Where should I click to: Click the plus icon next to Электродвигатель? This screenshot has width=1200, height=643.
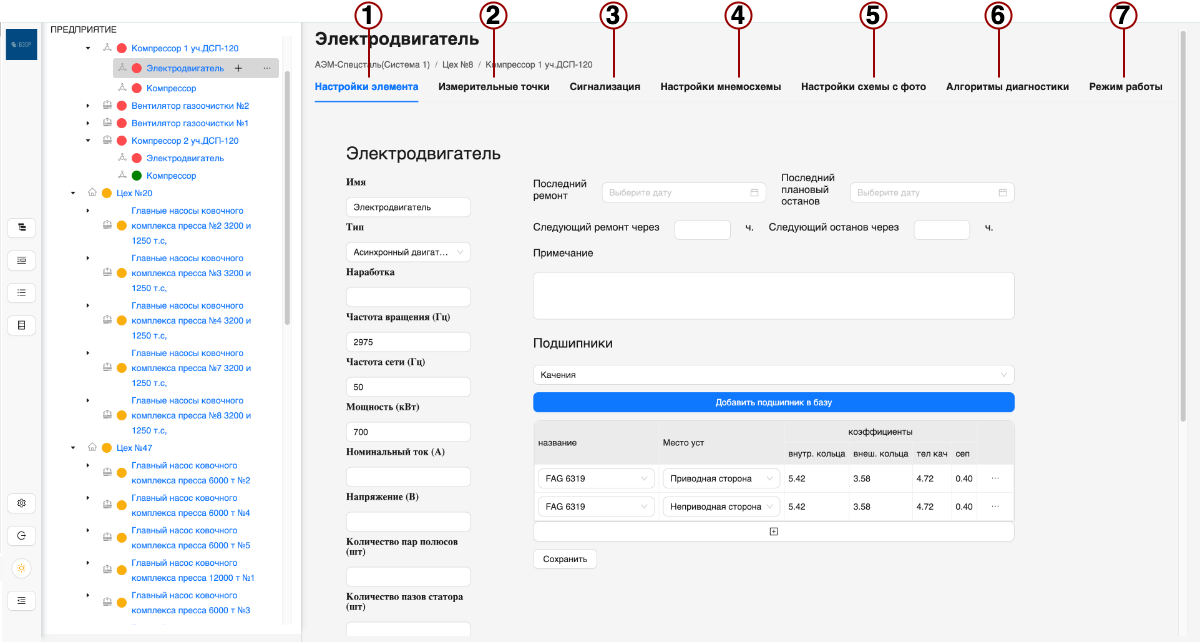(x=238, y=68)
